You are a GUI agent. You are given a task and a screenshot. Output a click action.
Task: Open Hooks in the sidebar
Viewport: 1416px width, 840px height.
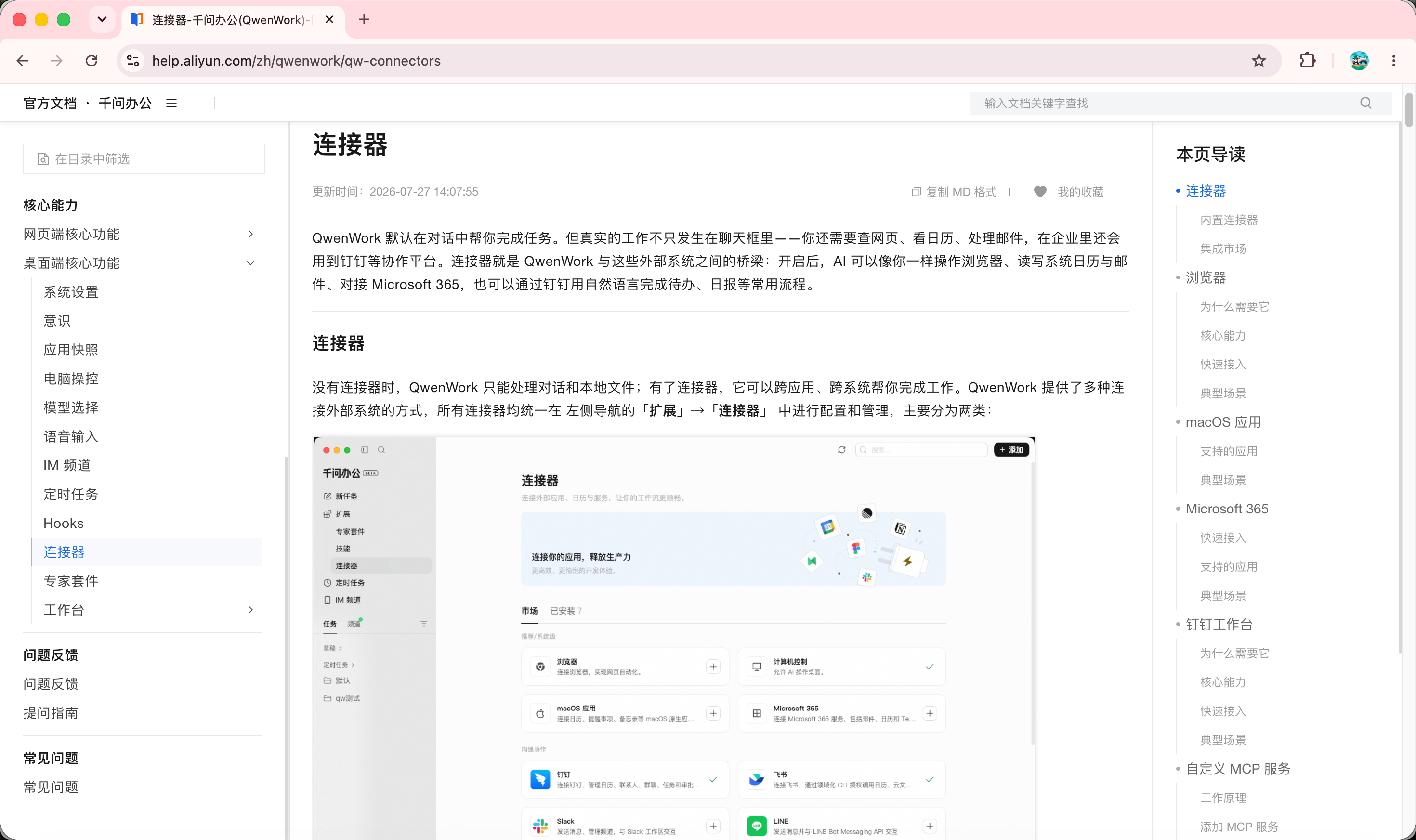click(64, 523)
